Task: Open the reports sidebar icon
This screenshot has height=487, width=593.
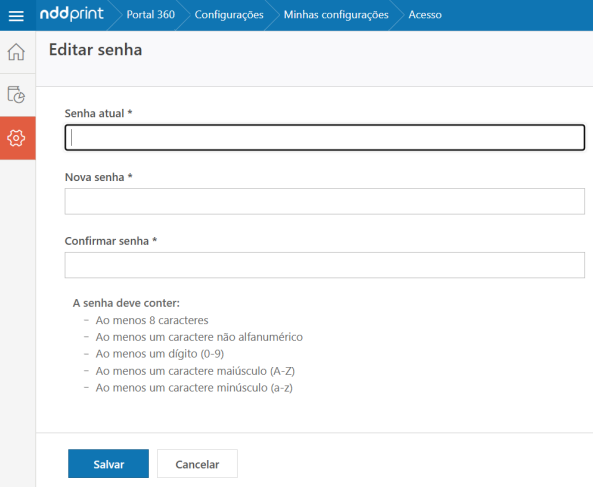Action: [16, 95]
